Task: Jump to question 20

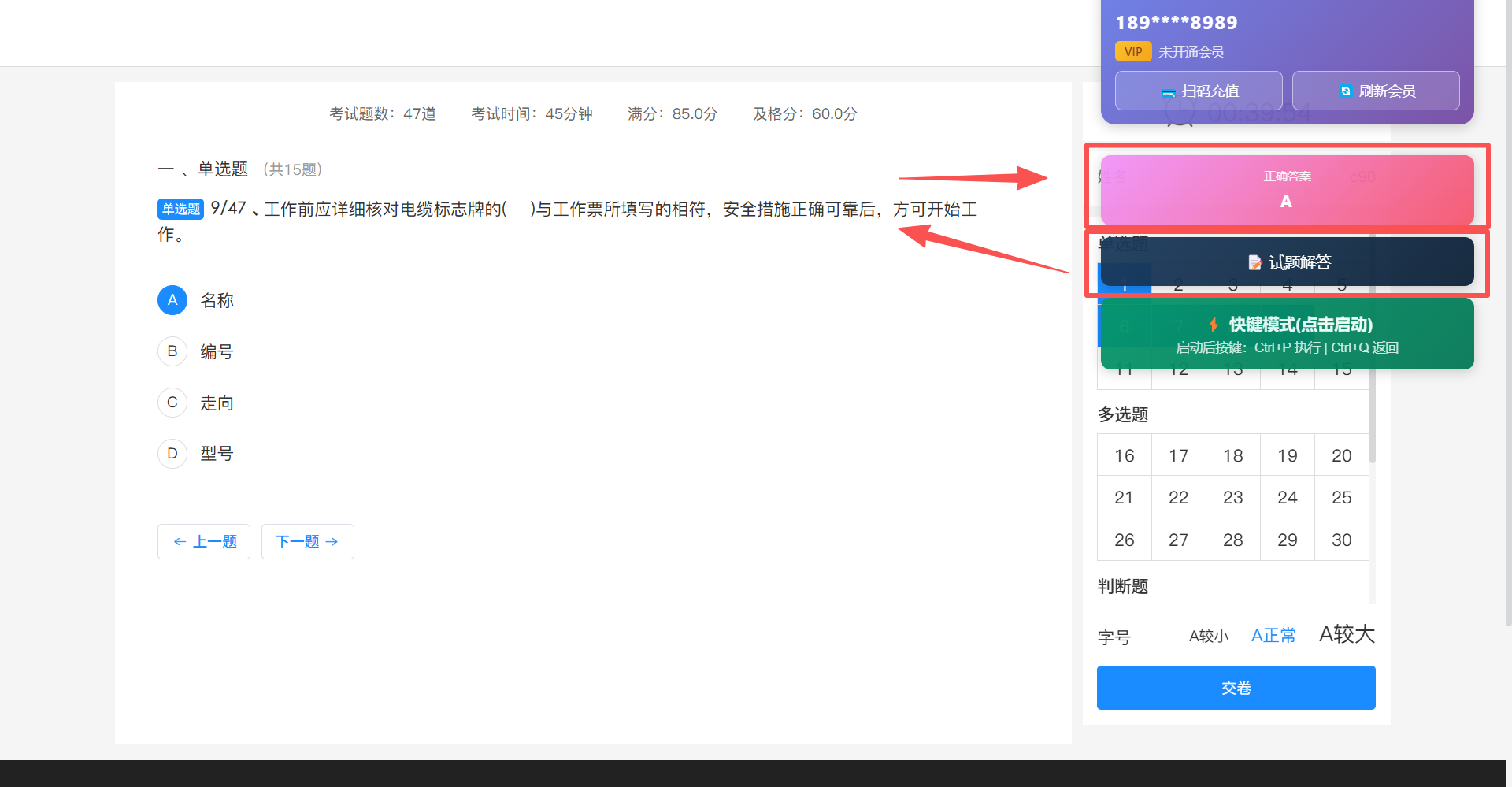Action: pyautogui.click(x=1342, y=455)
